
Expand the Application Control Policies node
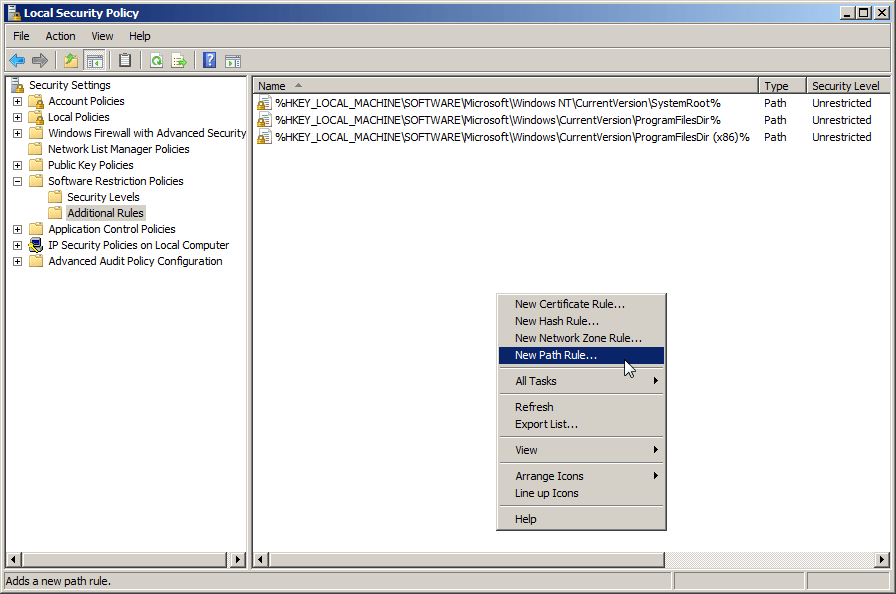click(x=18, y=230)
